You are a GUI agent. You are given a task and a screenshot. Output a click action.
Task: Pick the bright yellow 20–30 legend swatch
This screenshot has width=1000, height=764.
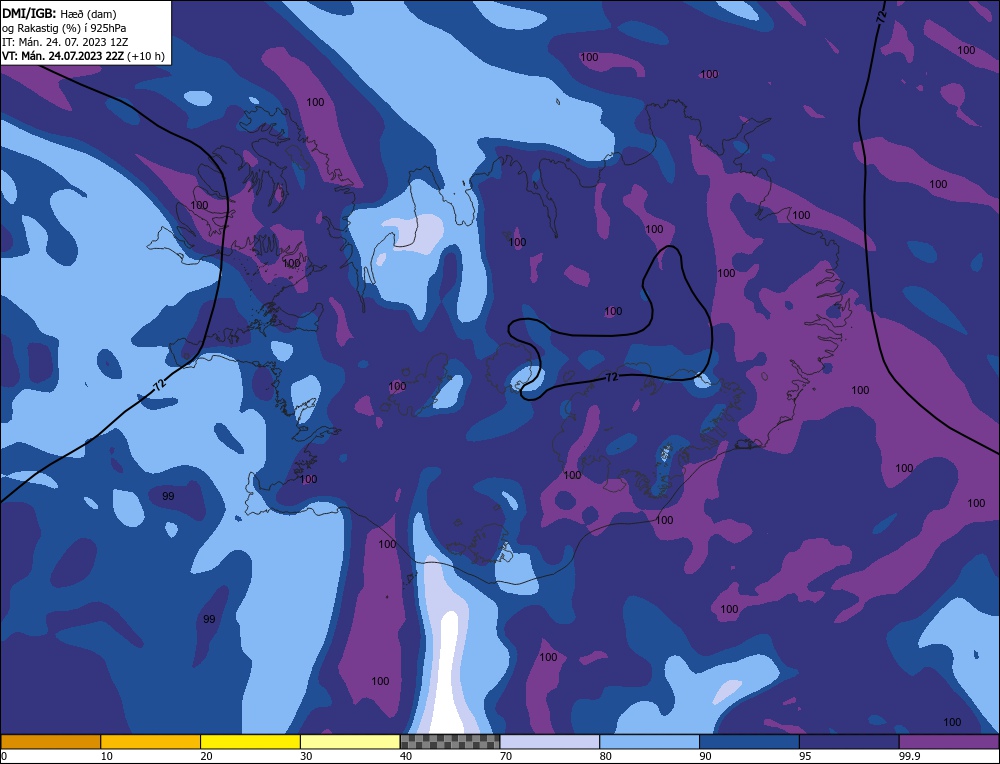point(250,741)
